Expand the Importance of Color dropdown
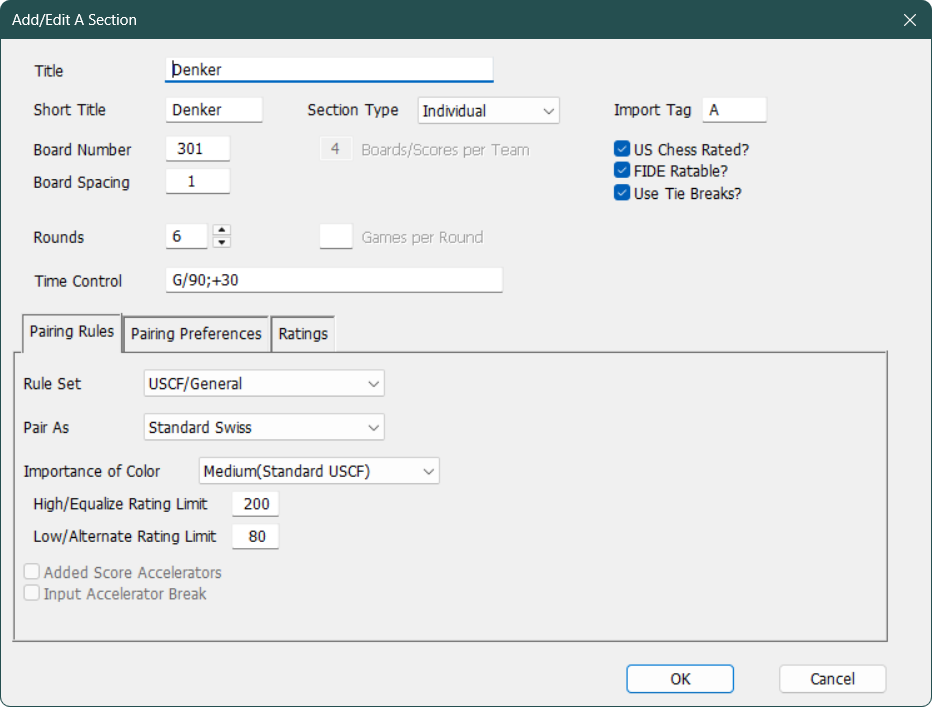 pyautogui.click(x=319, y=471)
